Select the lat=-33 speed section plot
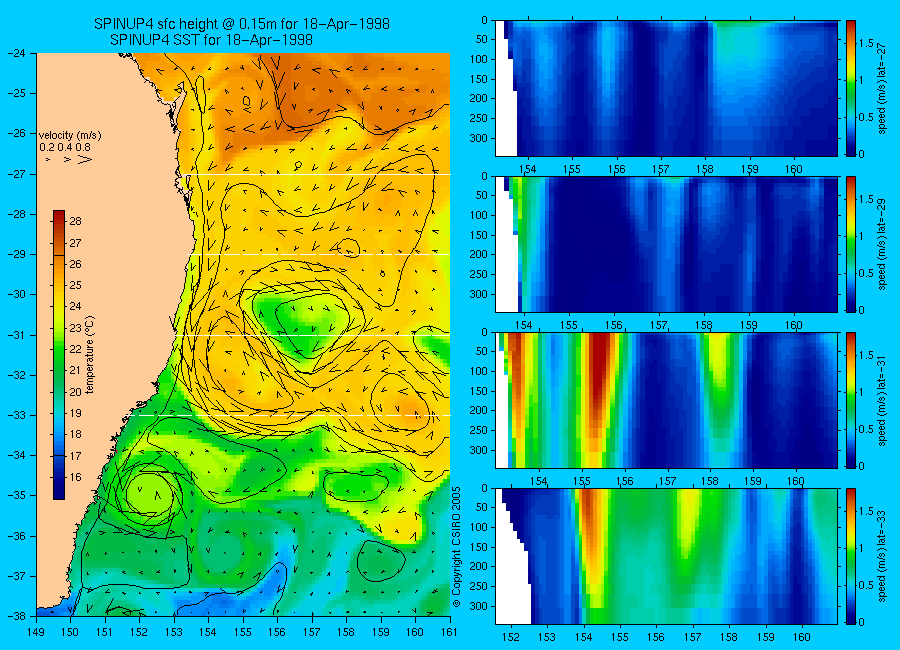The width and height of the screenshot is (900, 650). coord(666,556)
